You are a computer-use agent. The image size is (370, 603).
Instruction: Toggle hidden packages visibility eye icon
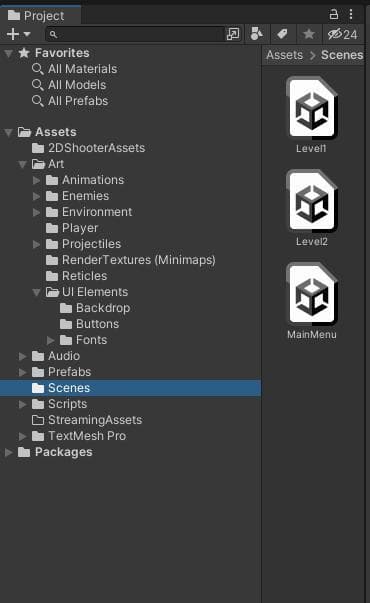(x=342, y=34)
